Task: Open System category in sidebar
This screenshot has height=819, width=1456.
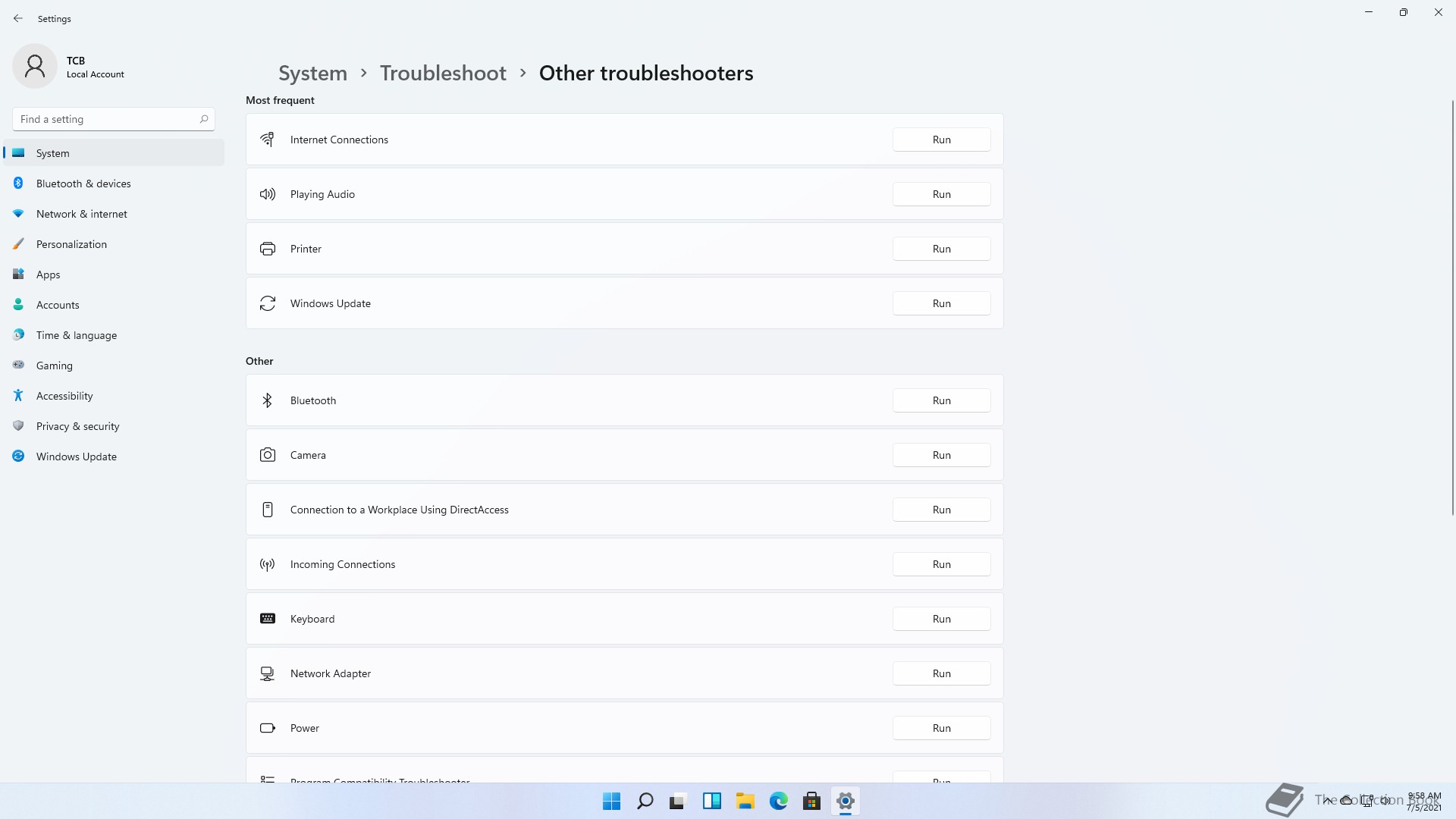Action: pyautogui.click(x=114, y=153)
